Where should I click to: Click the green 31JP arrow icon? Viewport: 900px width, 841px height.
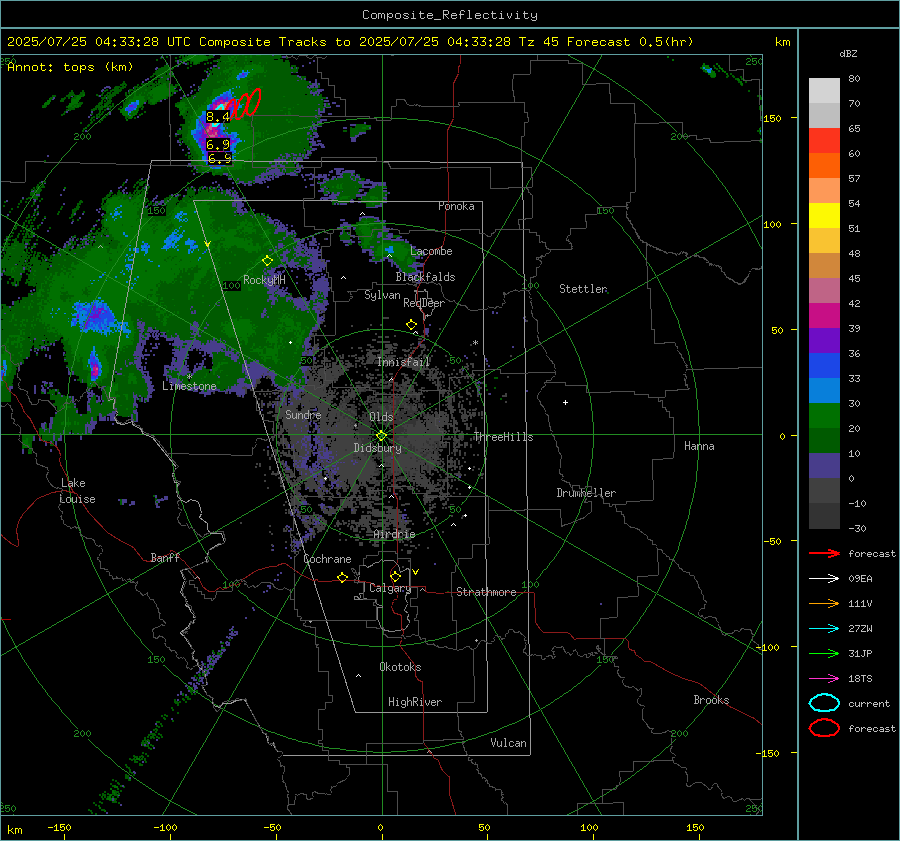coord(824,653)
